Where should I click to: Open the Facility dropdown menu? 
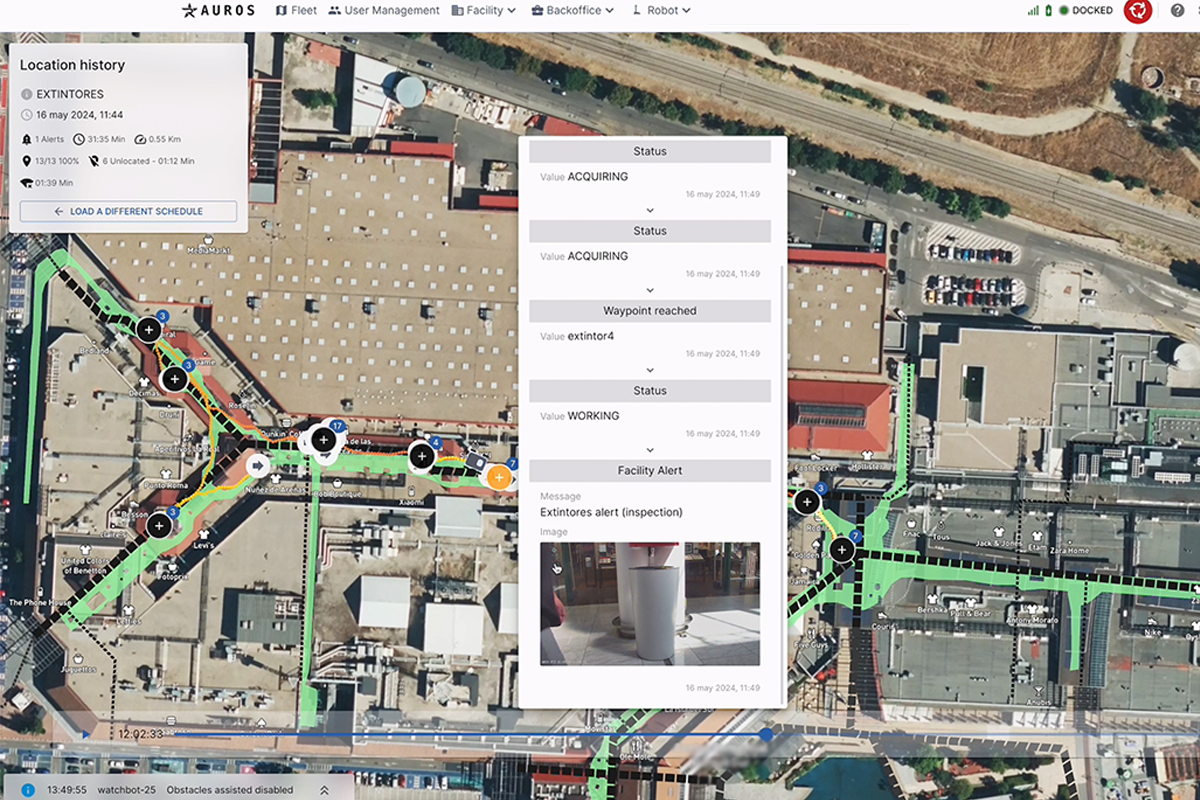pyautogui.click(x=484, y=10)
